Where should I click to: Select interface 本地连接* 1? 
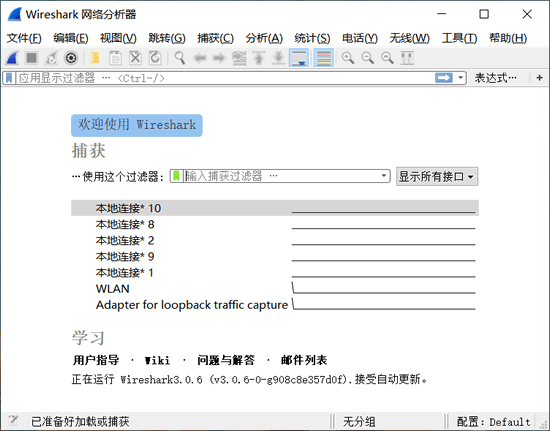[275, 272]
